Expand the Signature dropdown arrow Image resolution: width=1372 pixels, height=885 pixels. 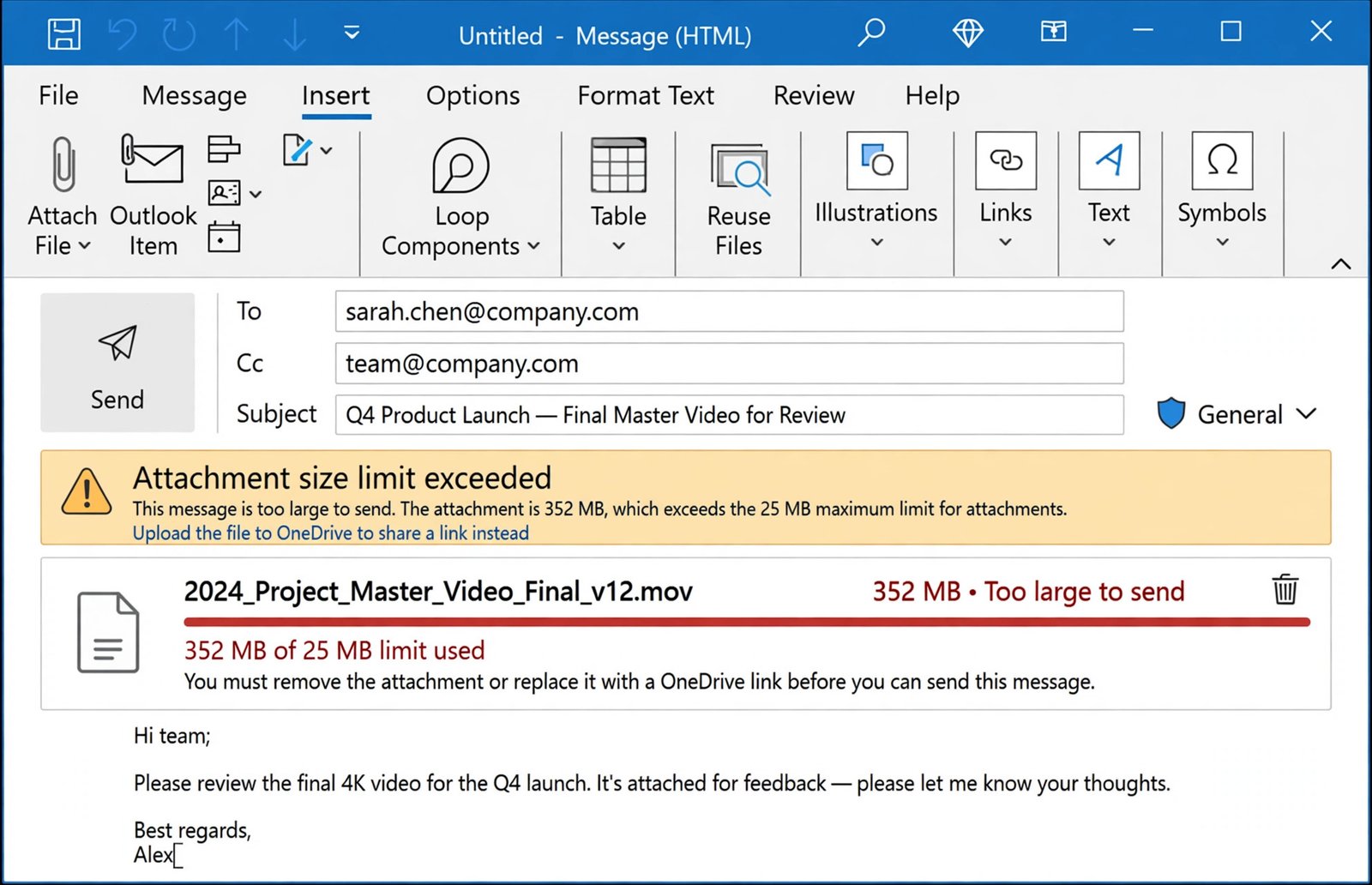327,151
